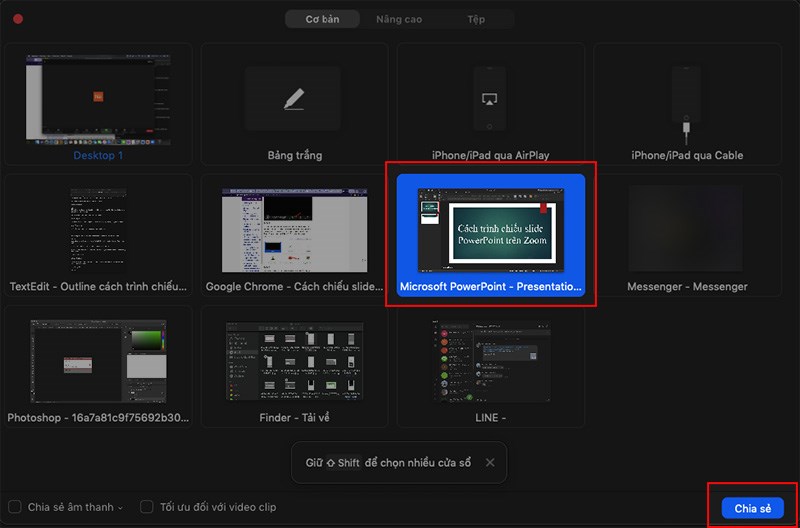Viewport: 800px width, 528px height.
Task: Pick the Google Chrome window thumbnail
Action: point(294,230)
